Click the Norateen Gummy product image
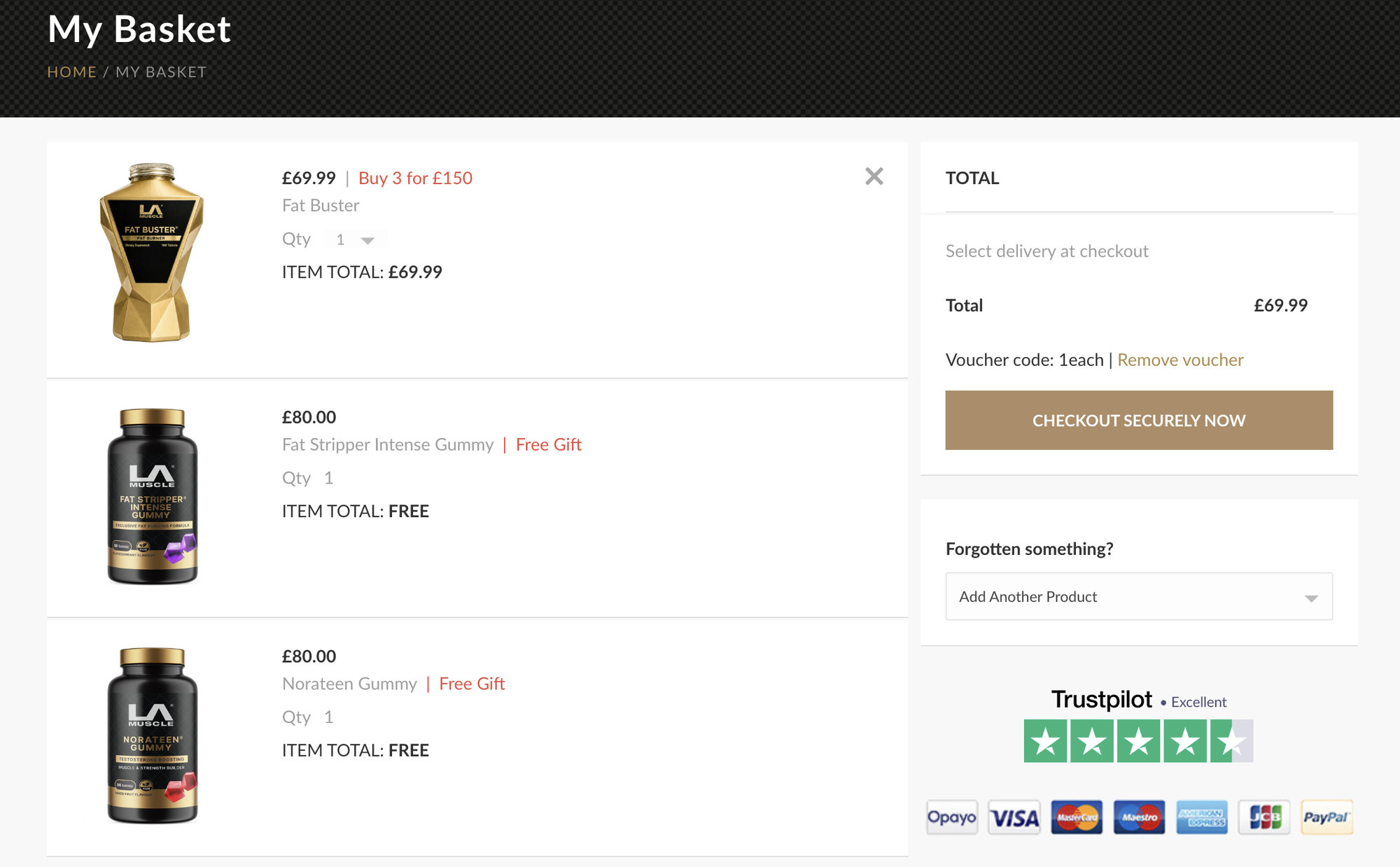The width and height of the screenshot is (1400, 867). pyautogui.click(x=152, y=735)
